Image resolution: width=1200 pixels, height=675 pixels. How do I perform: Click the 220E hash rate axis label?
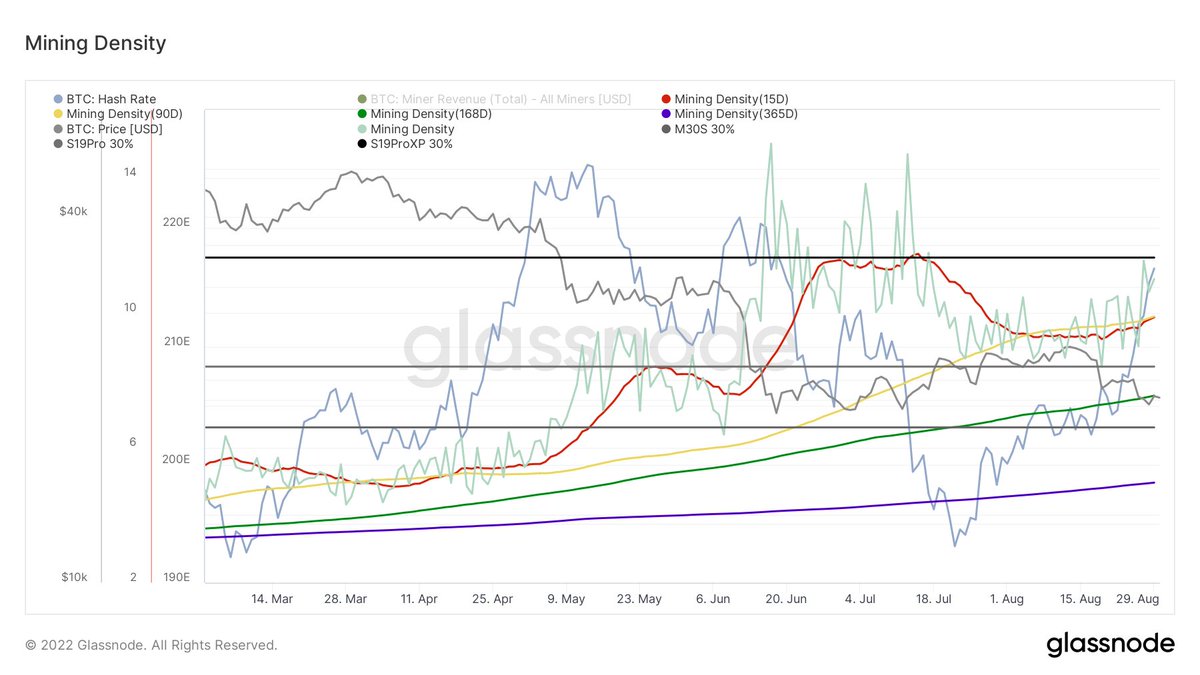tap(176, 222)
